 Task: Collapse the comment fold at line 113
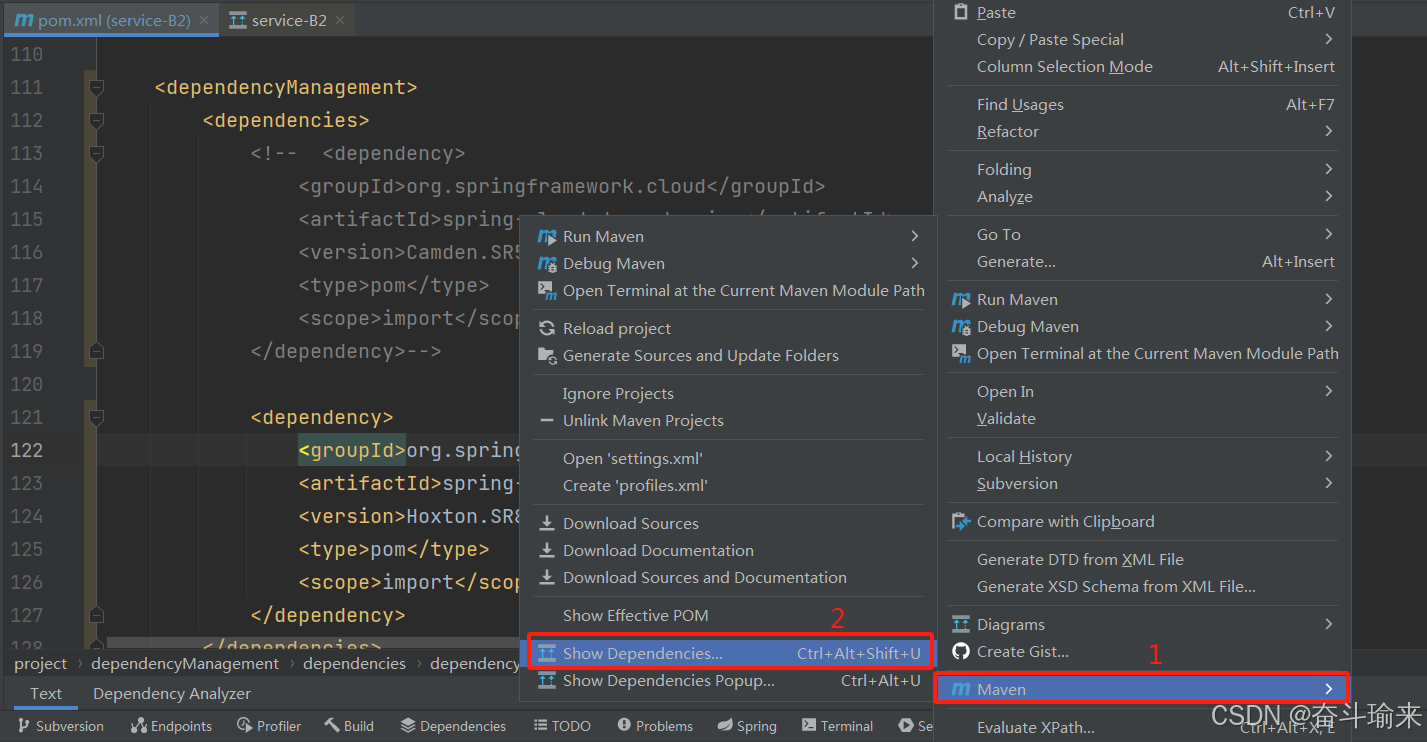96,154
